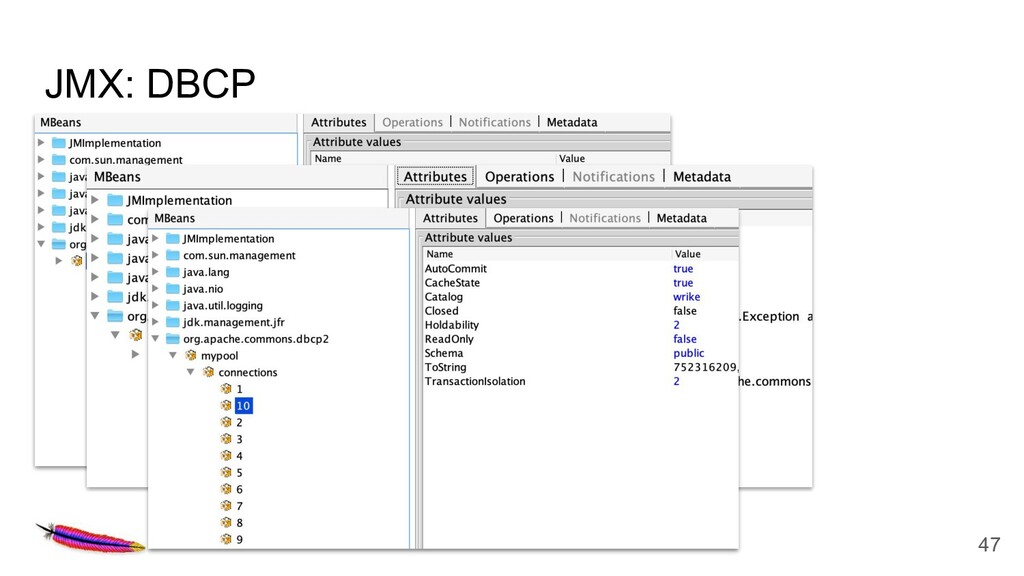Click the ReadOnly value false

684,339
